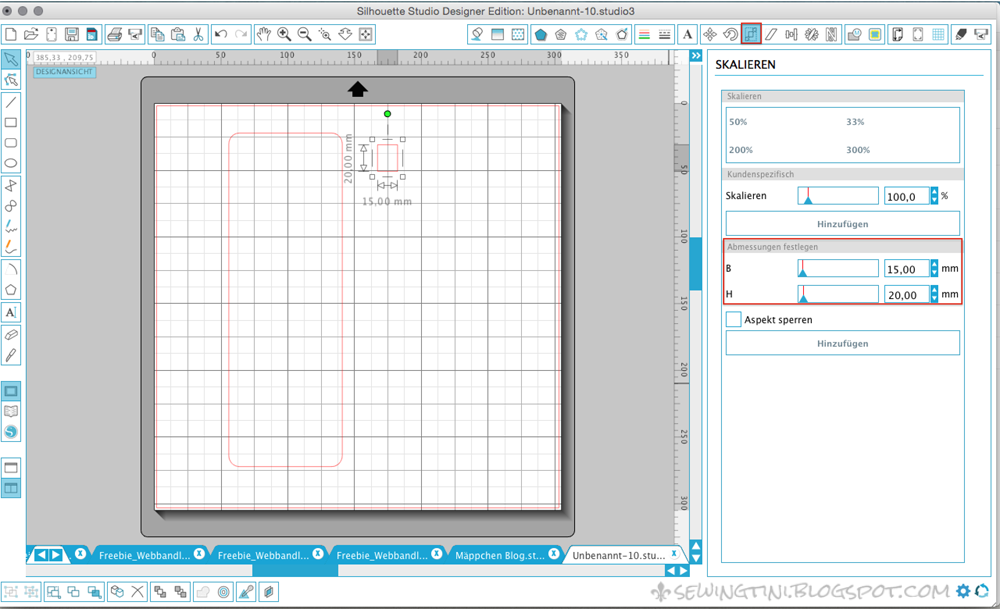Open the move panel icon
This screenshot has height=609, width=1000.
[710, 34]
